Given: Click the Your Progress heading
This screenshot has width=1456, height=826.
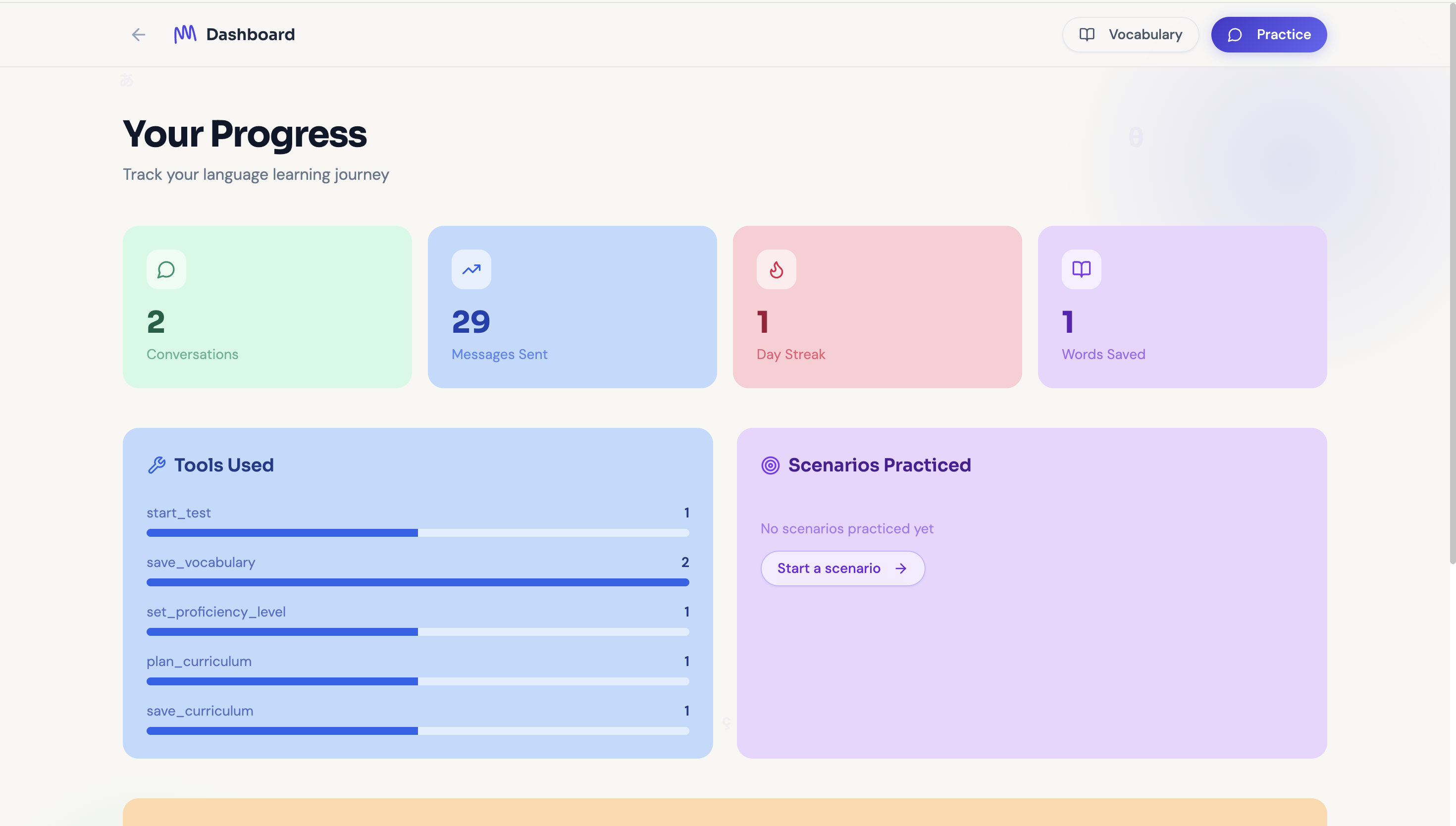Looking at the screenshot, I should tap(245, 134).
